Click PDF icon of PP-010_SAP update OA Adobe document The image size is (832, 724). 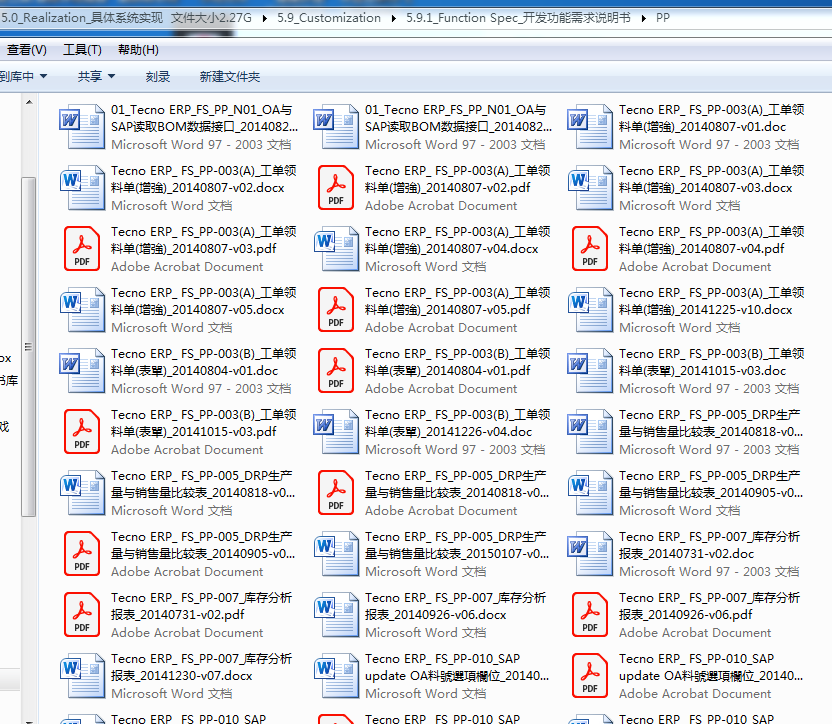point(590,676)
